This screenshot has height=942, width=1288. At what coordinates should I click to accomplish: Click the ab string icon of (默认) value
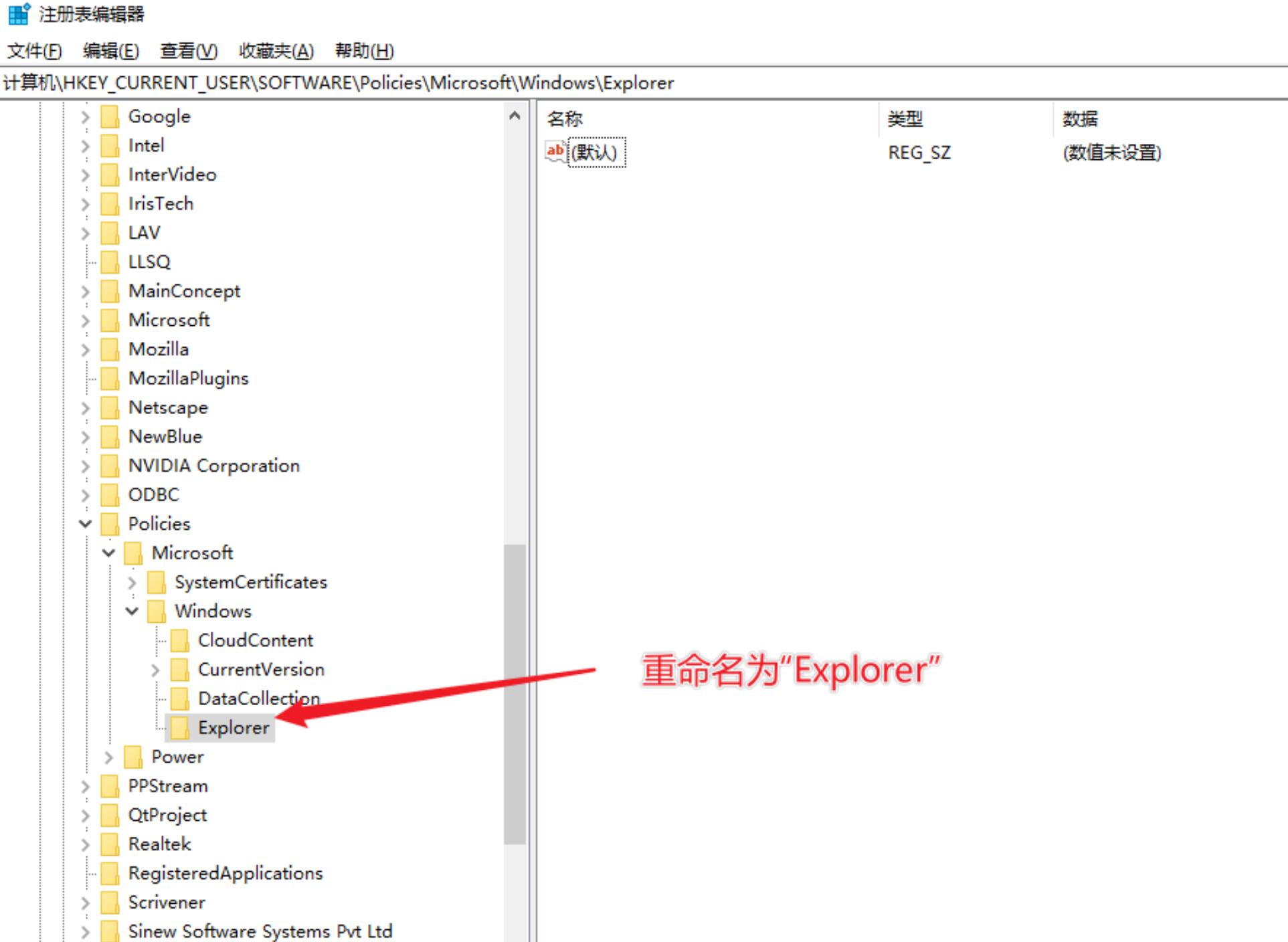tap(555, 152)
